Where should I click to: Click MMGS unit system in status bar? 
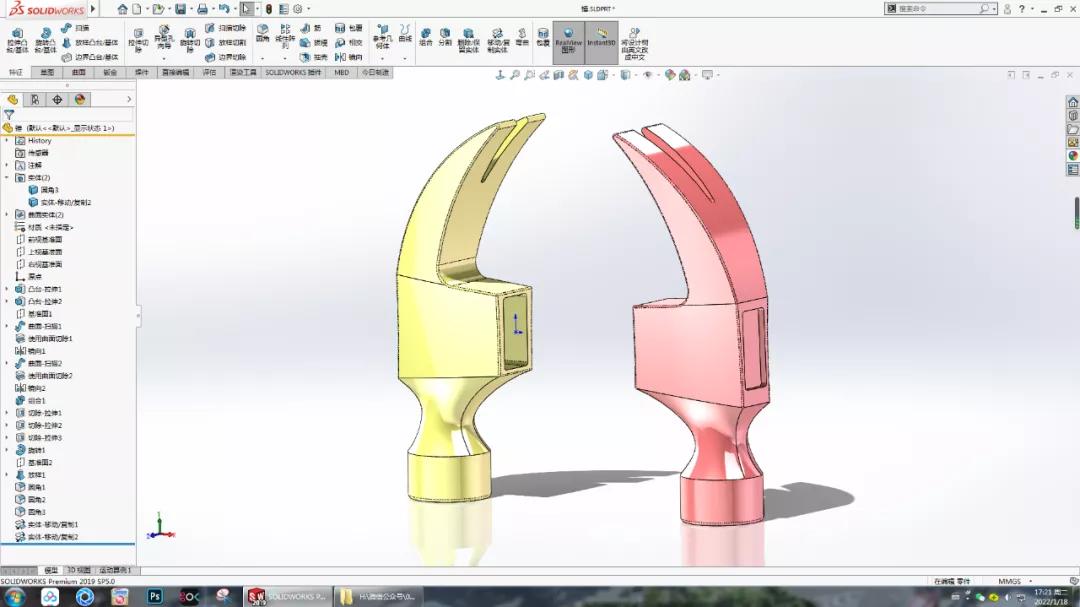click(1012, 580)
